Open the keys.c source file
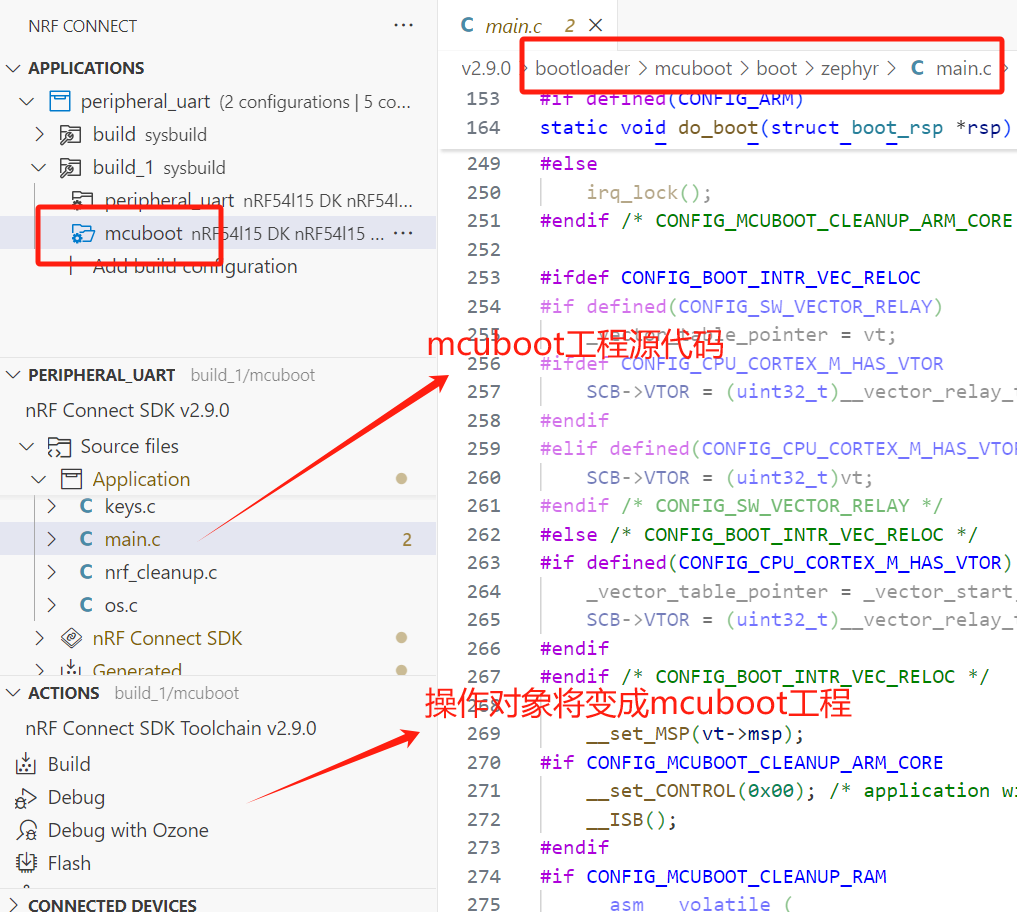1017x912 pixels. coord(130,507)
